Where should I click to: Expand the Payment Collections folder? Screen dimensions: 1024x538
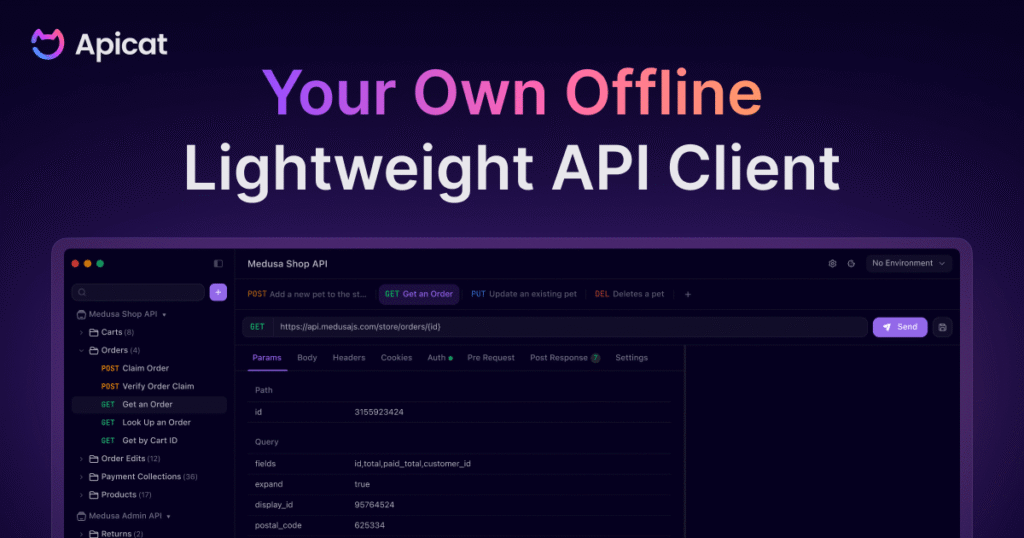pyautogui.click(x=81, y=477)
